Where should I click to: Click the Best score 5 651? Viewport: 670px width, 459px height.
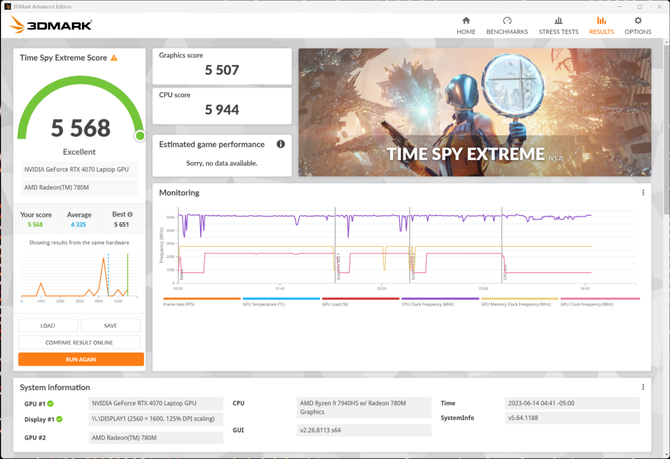121,224
